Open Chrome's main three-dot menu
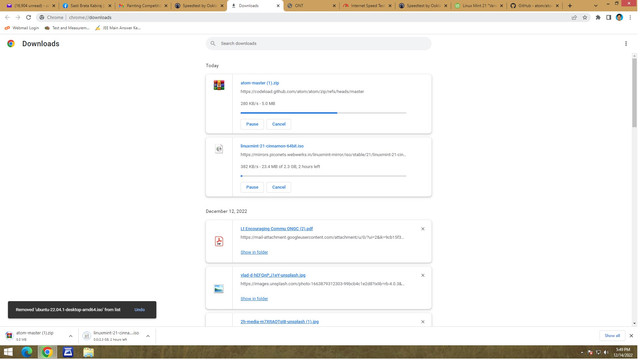Screen dimensions: 640x360 (630, 18)
